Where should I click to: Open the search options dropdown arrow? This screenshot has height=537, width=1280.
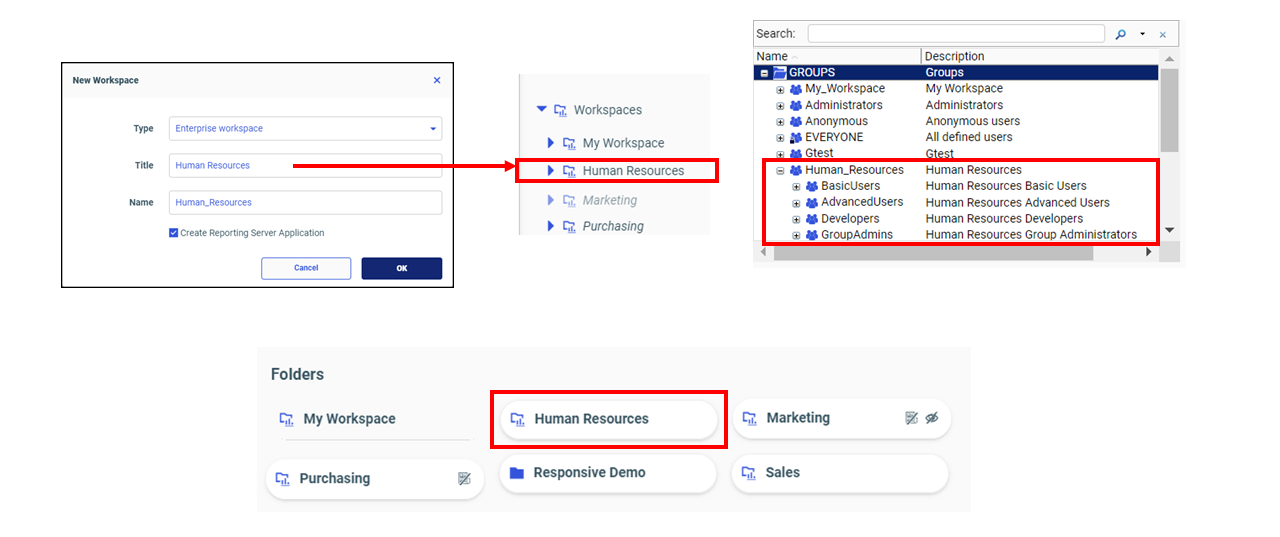click(x=1142, y=34)
